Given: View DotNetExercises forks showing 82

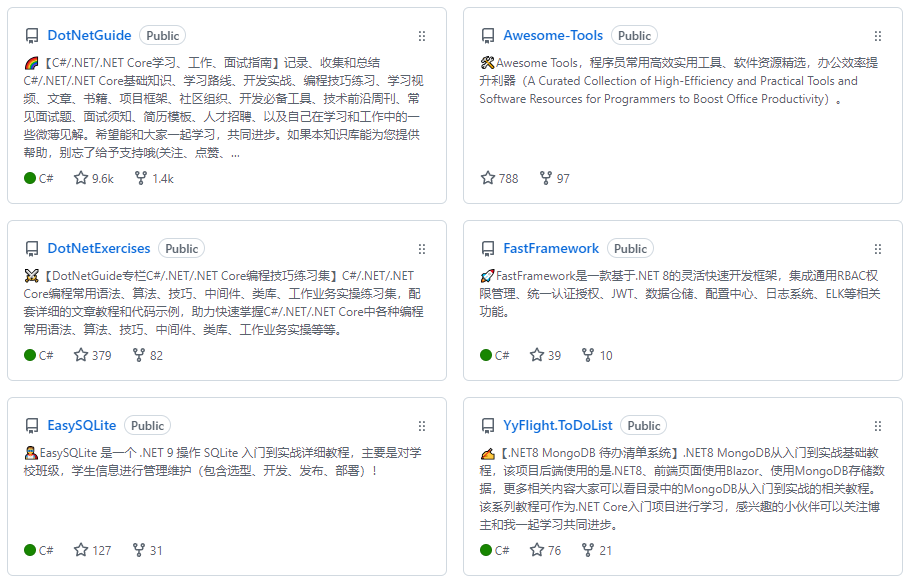Looking at the screenshot, I should (x=148, y=355).
